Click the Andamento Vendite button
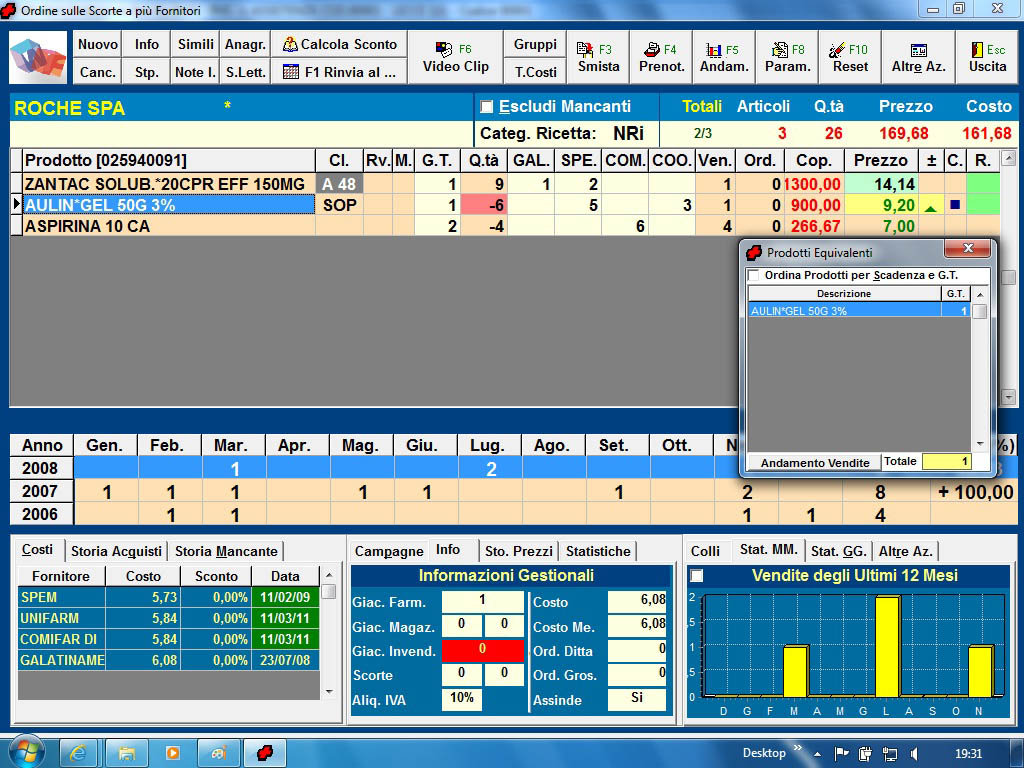 814,463
